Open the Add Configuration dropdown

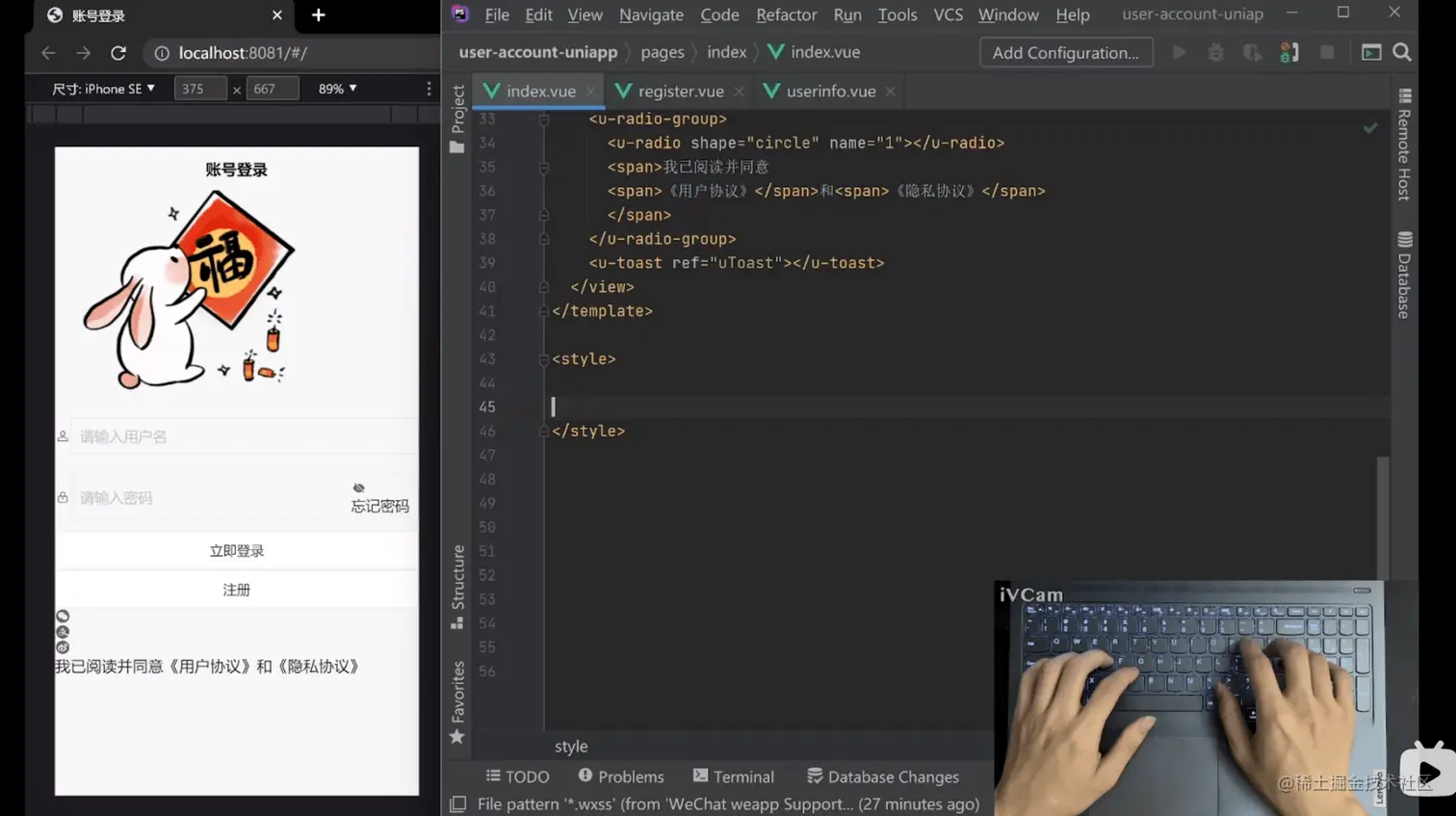(1065, 52)
